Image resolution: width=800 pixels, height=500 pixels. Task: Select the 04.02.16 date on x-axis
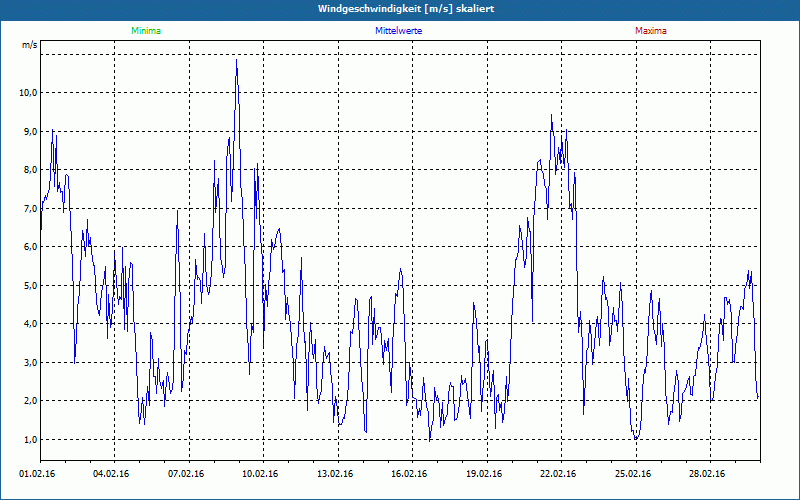[x=112, y=474]
